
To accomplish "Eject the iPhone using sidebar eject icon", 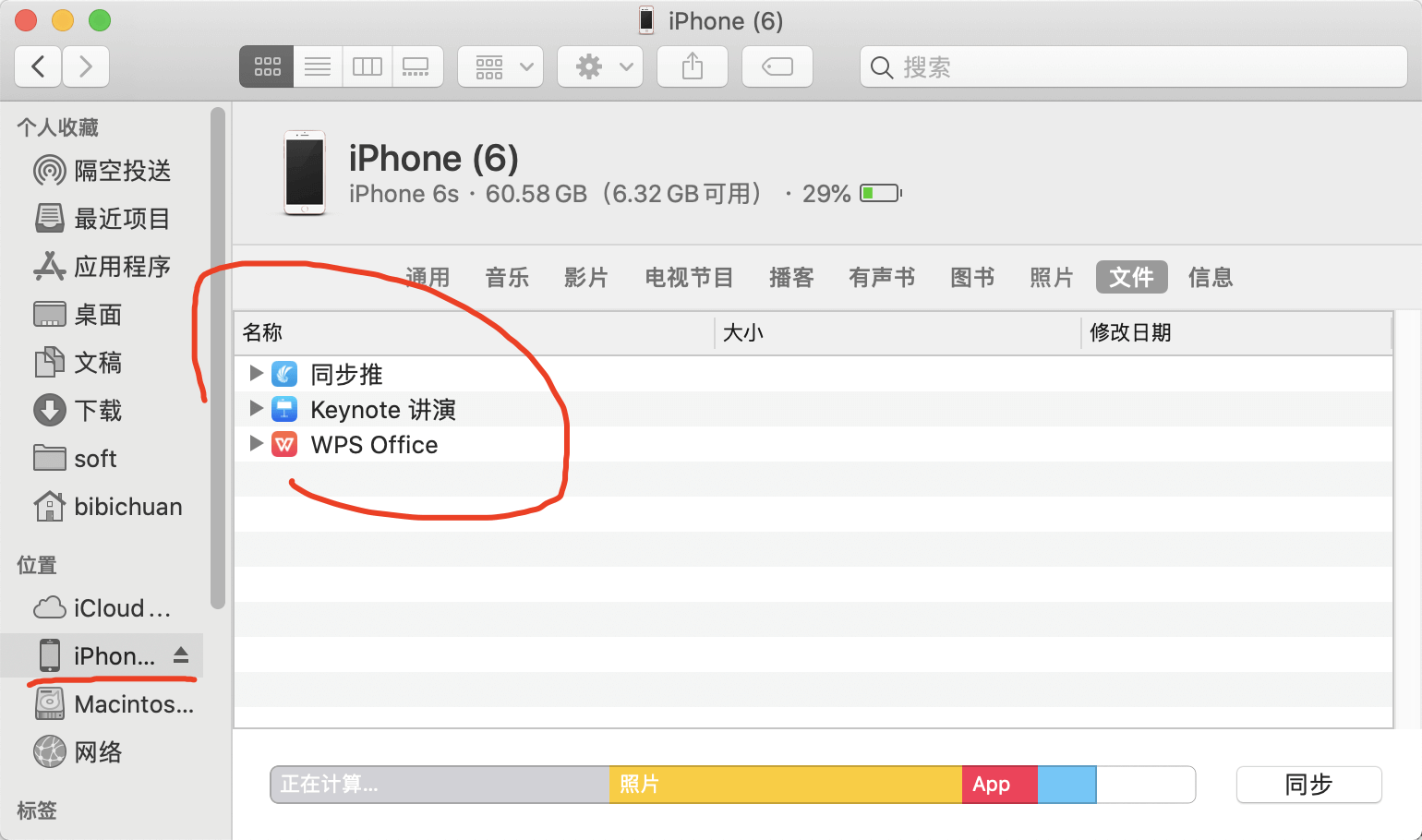I will [181, 655].
